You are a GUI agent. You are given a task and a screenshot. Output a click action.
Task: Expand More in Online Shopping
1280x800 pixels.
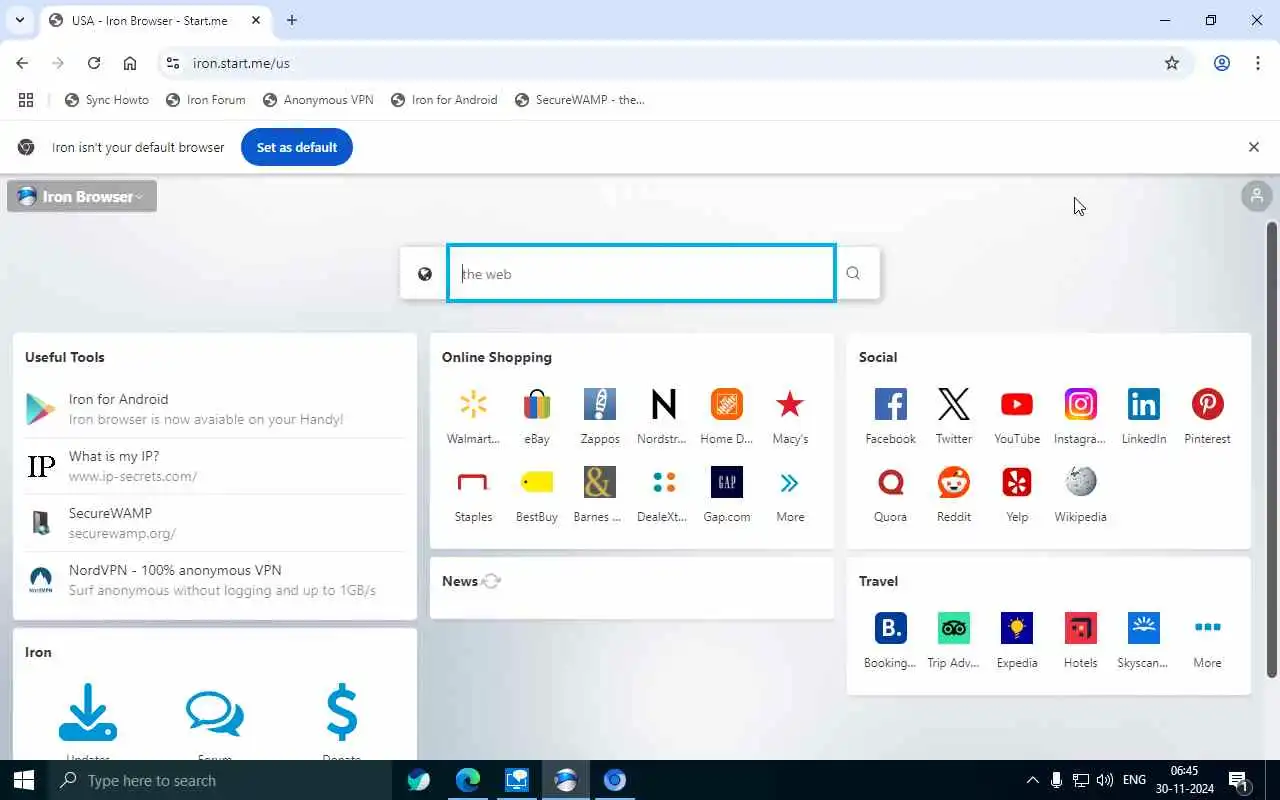coord(790,494)
